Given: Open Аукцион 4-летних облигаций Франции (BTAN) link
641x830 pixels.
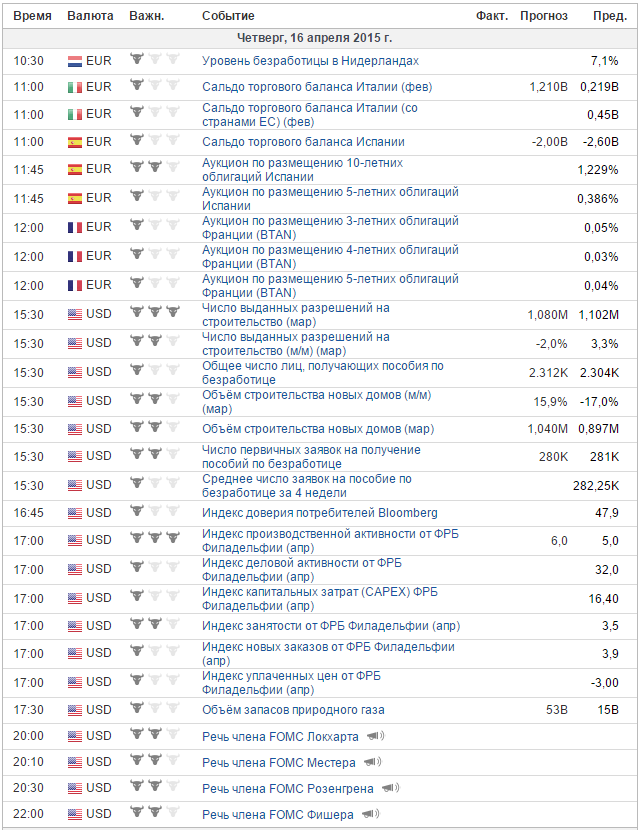Looking at the screenshot, I should [330, 257].
